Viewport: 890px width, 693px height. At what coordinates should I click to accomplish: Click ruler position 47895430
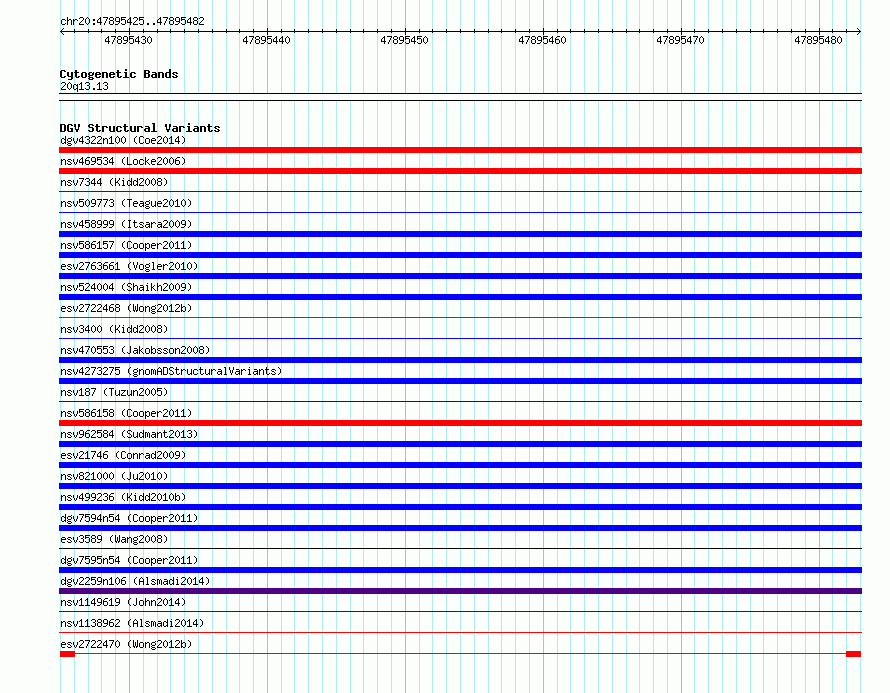click(x=128, y=40)
